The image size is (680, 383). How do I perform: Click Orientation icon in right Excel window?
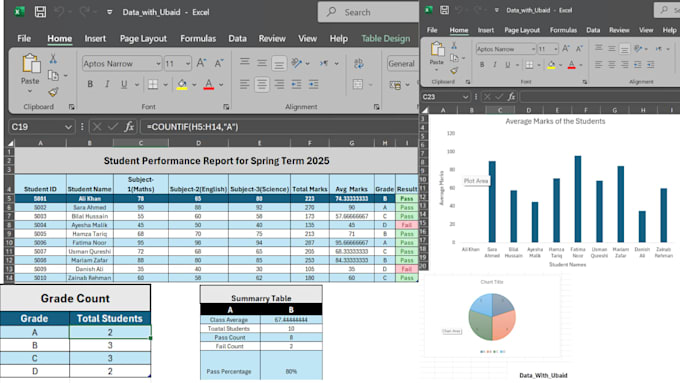638,49
